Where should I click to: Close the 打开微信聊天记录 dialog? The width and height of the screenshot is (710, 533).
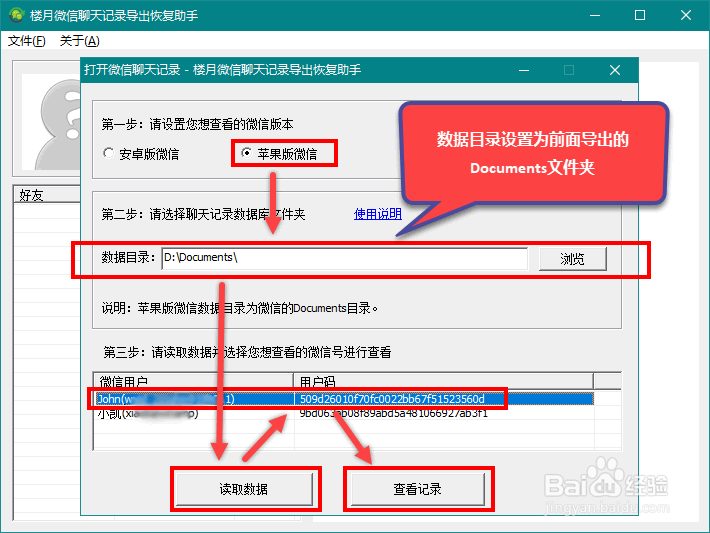614,70
